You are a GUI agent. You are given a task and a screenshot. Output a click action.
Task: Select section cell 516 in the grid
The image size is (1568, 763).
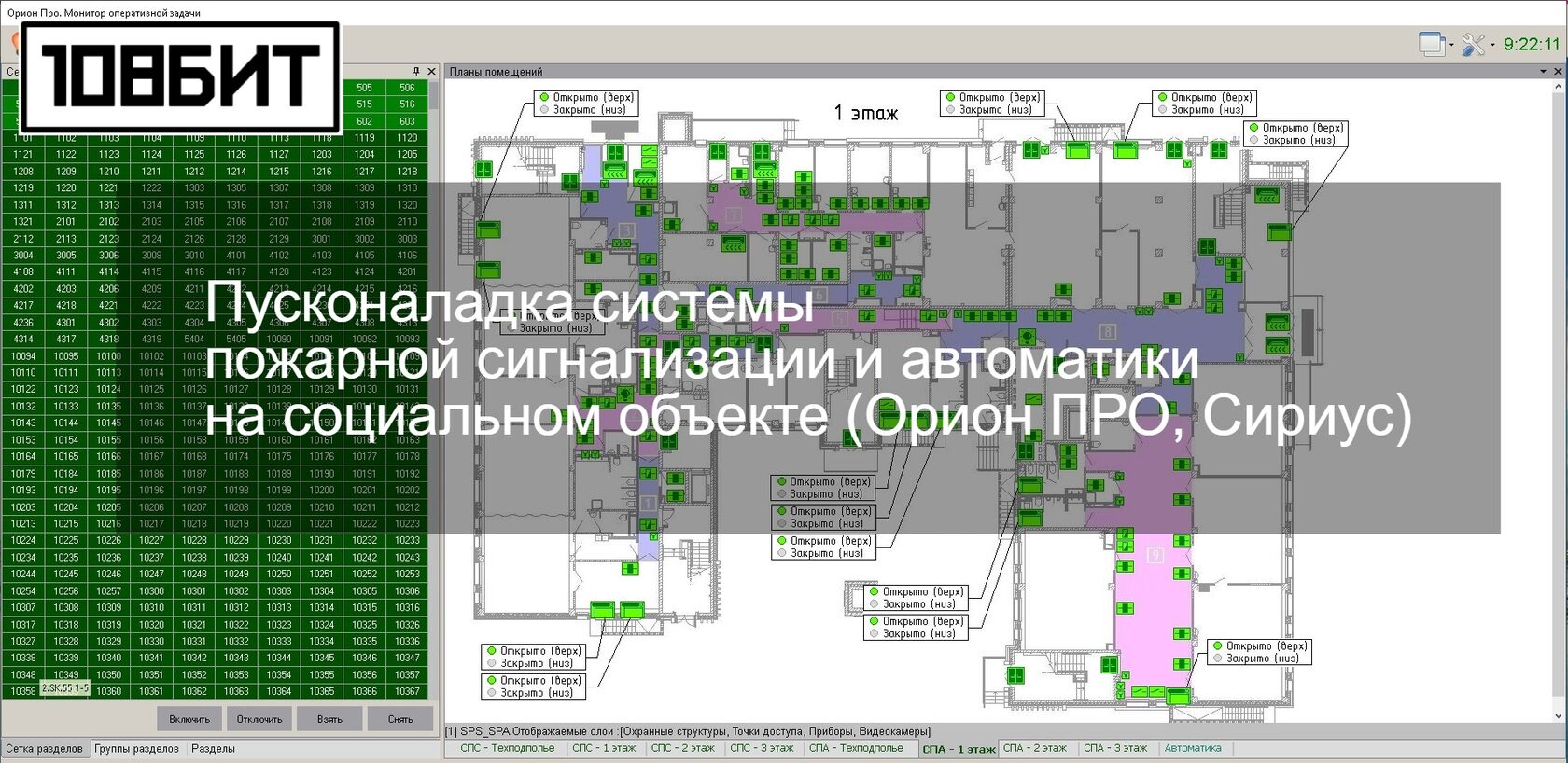407,104
